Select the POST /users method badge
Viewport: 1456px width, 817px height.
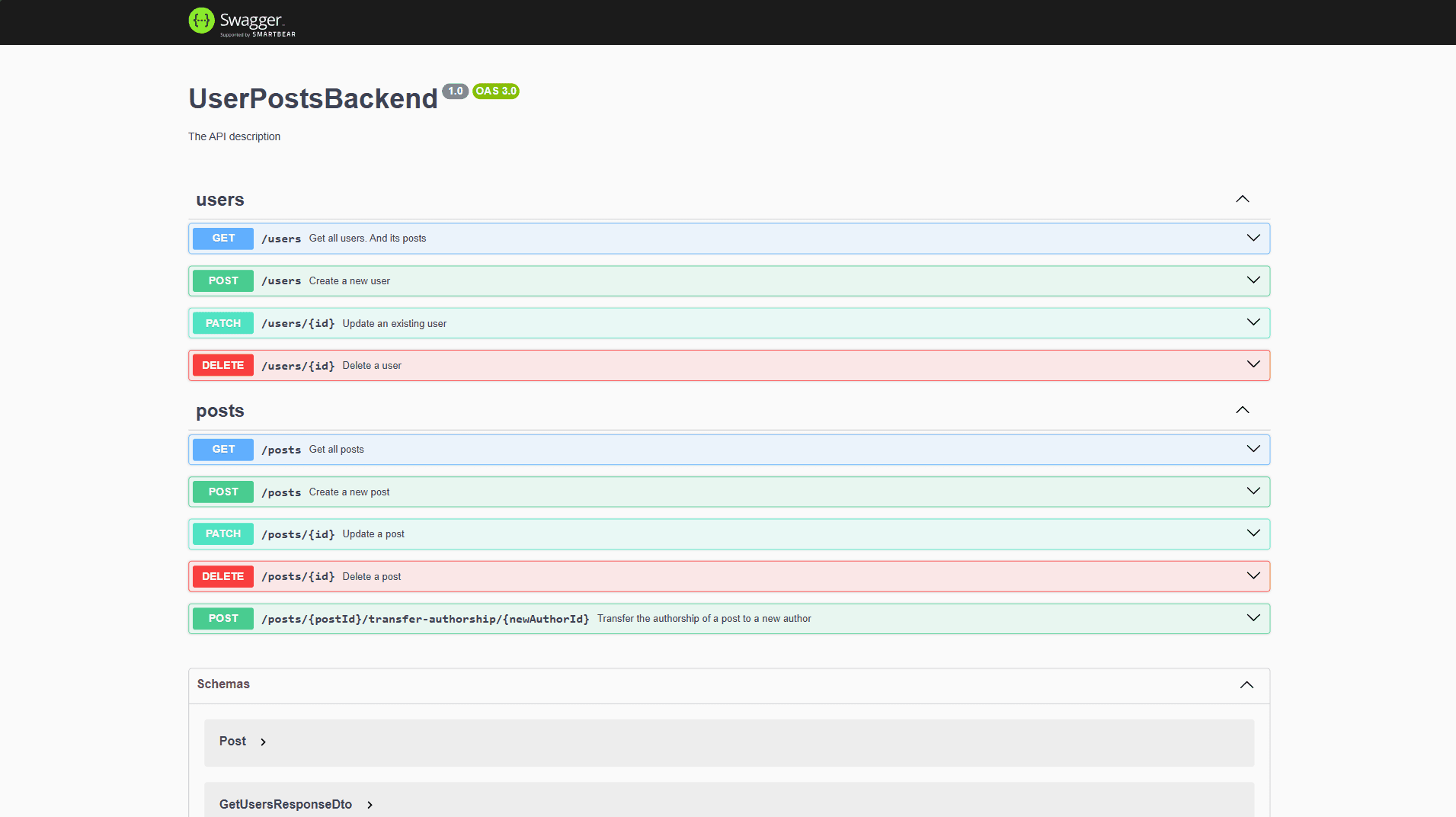(x=222, y=280)
